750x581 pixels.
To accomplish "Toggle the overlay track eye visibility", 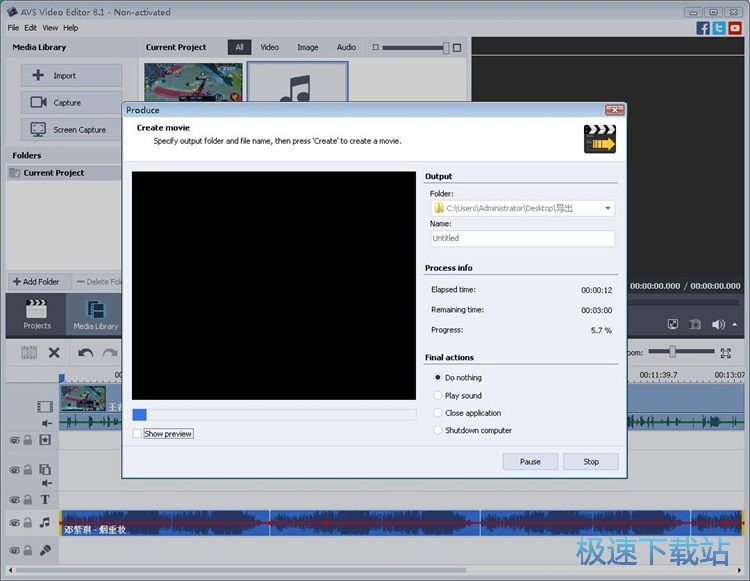I will point(15,470).
